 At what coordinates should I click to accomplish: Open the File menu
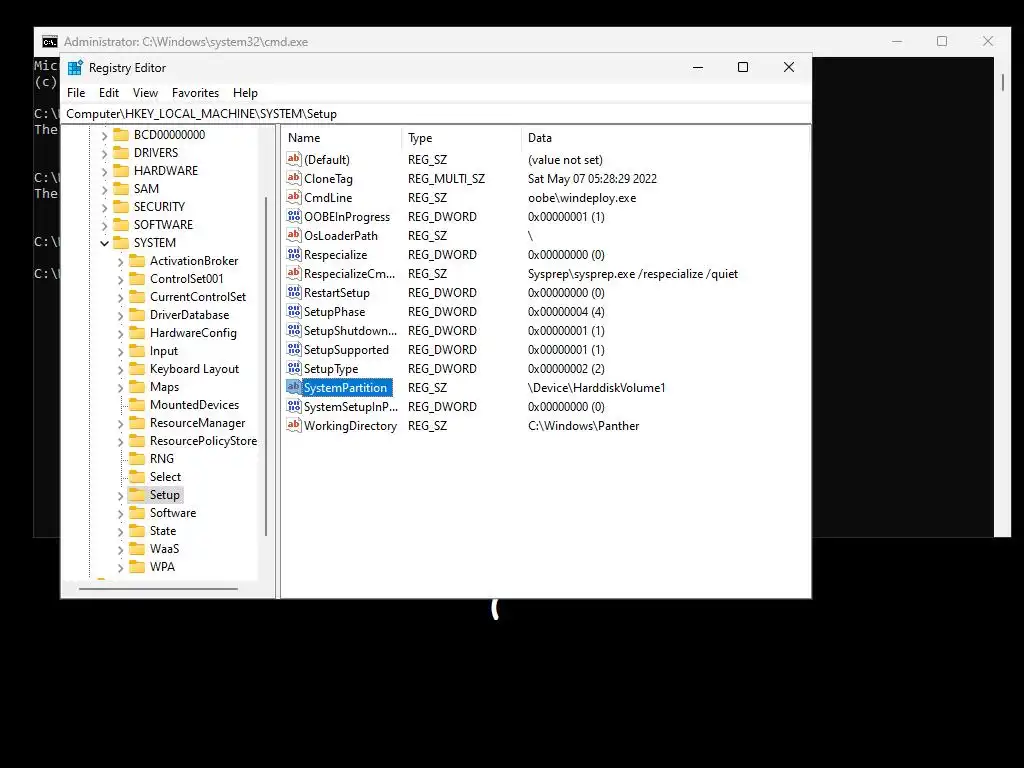76,93
